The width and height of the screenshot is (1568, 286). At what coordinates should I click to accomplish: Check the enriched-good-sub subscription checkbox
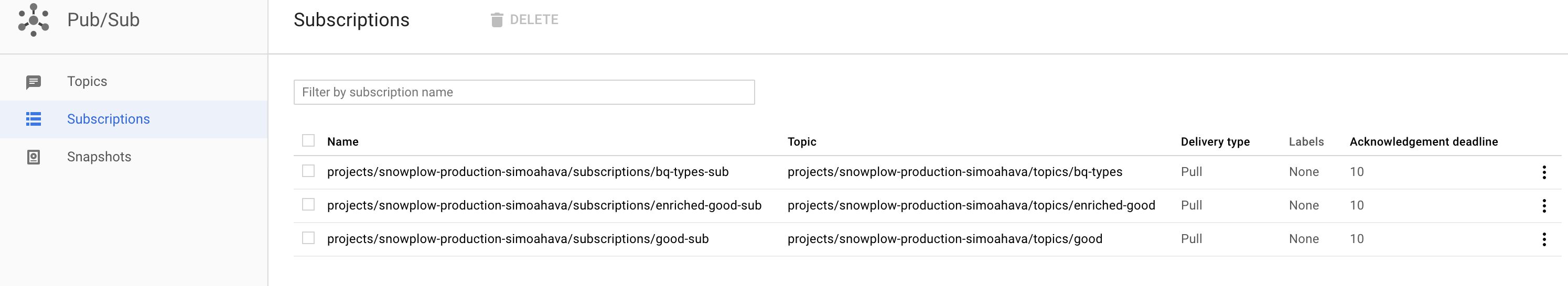[308, 204]
